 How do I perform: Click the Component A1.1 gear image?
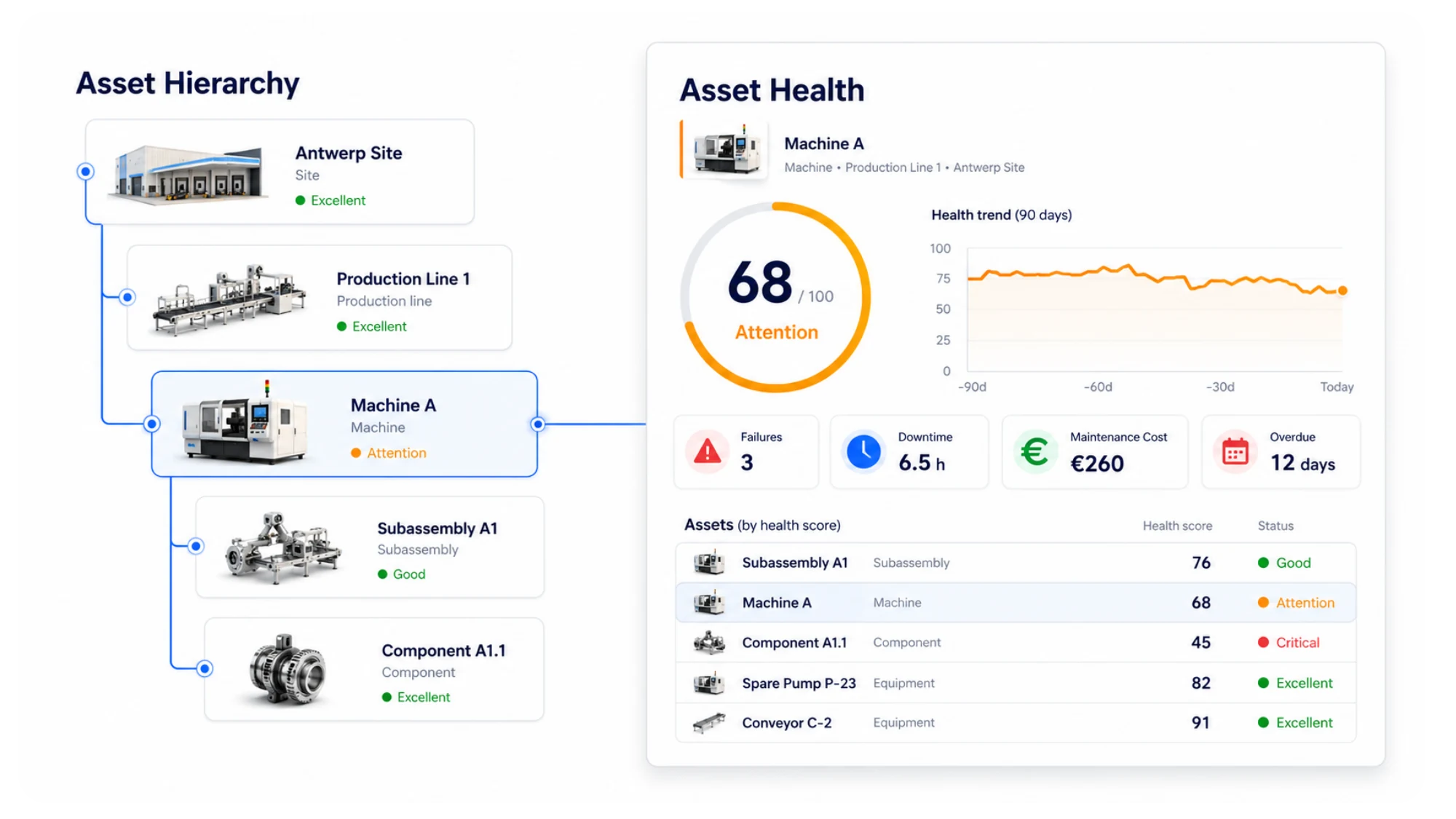pos(288,670)
